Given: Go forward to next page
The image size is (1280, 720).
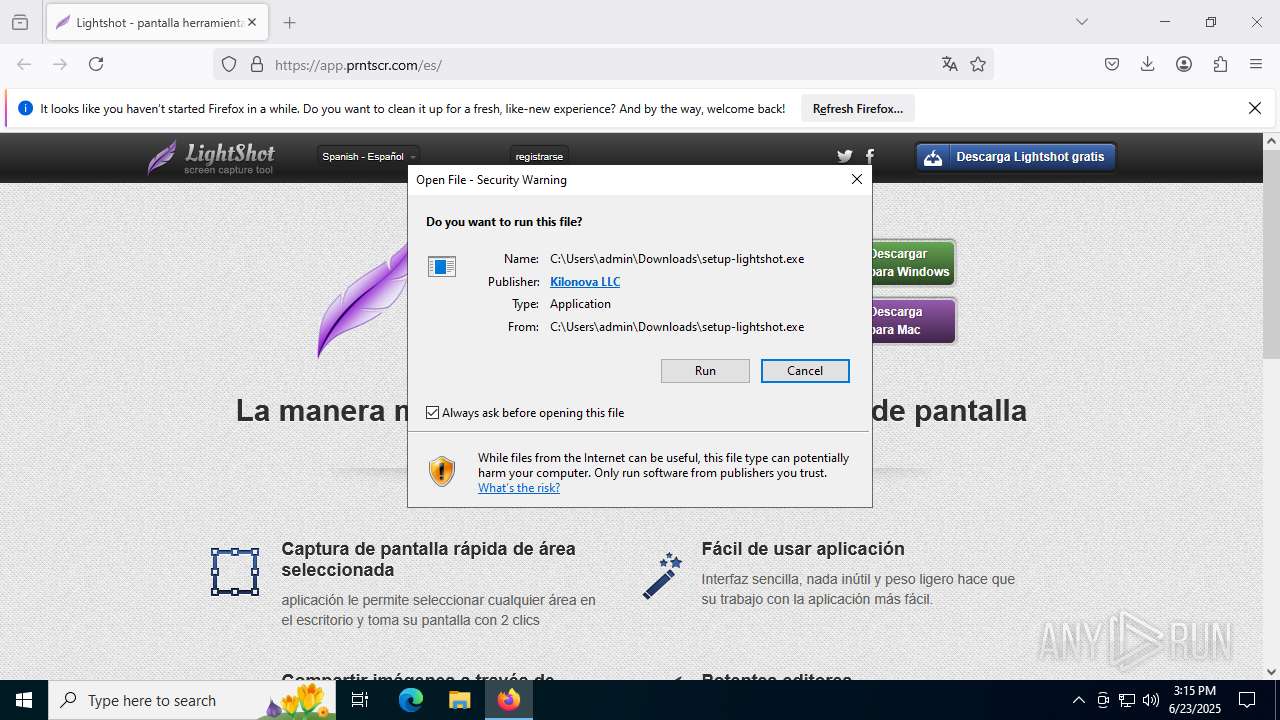Looking at the screenshot, I should (60, 64).
